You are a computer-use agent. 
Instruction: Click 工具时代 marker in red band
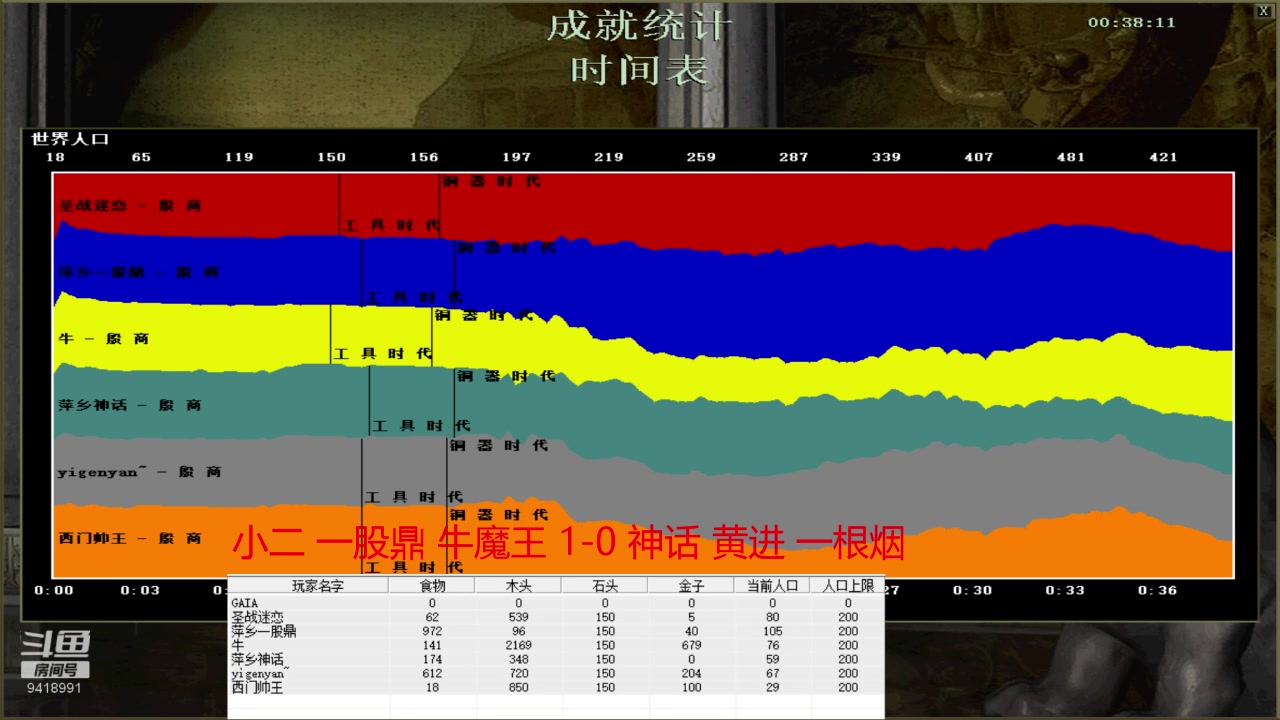click(391, 226)
